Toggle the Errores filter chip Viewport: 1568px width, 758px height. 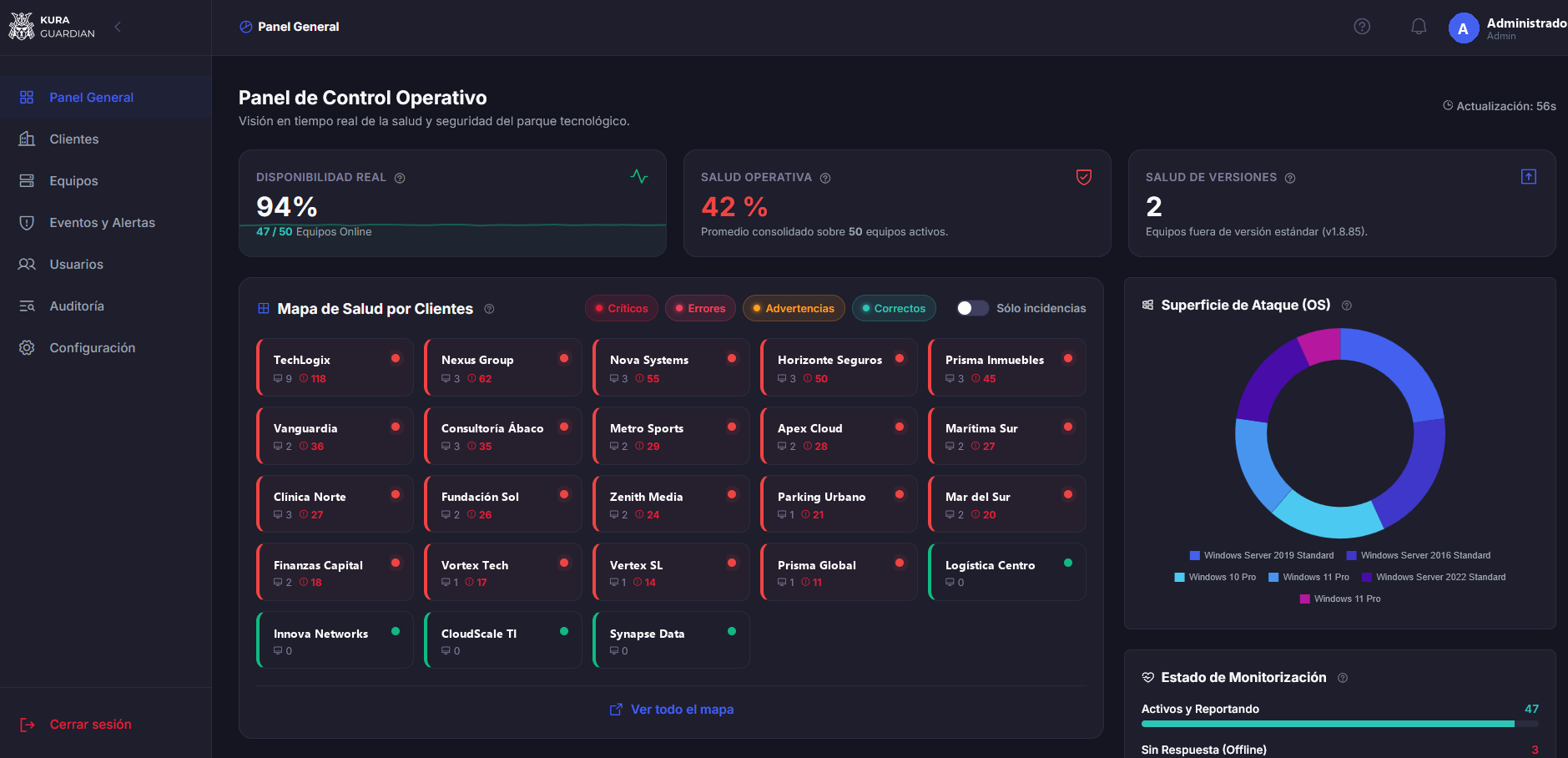[x=701, y=308]
